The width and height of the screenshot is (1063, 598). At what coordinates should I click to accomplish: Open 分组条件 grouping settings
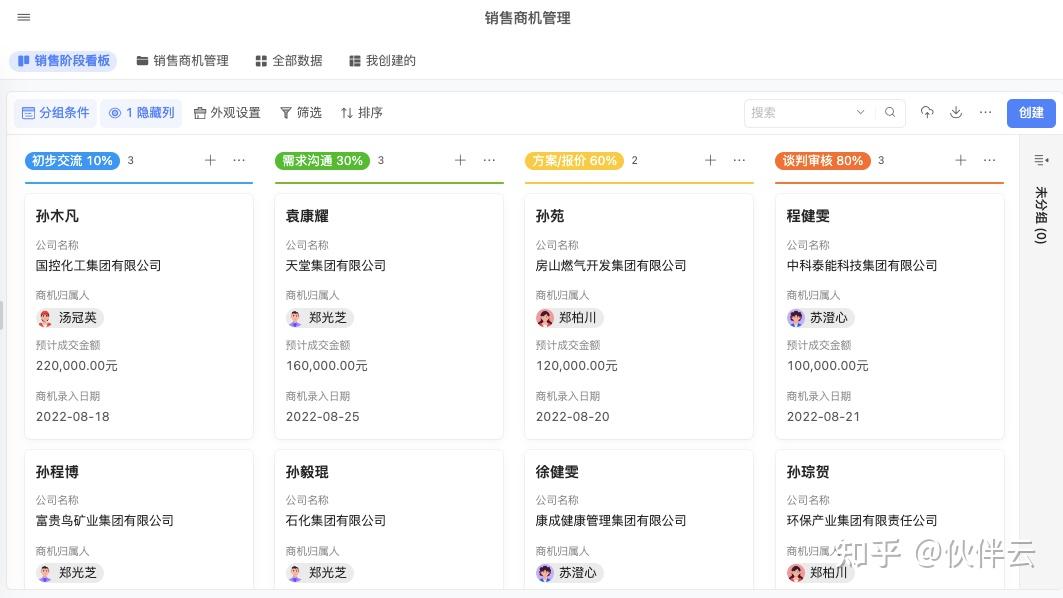(x=56, y=113)
